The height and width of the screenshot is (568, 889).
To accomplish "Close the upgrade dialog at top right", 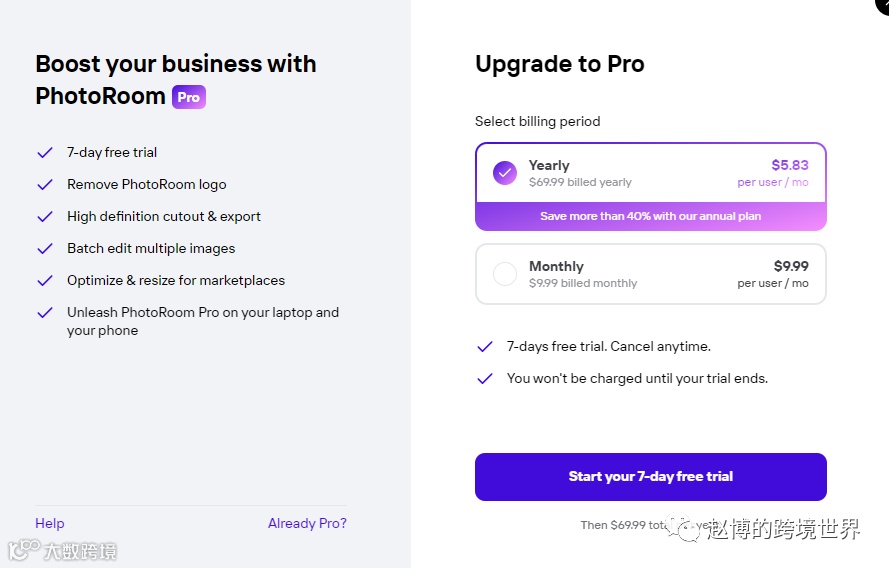I will pyautogui.click(x=881, y=5).
